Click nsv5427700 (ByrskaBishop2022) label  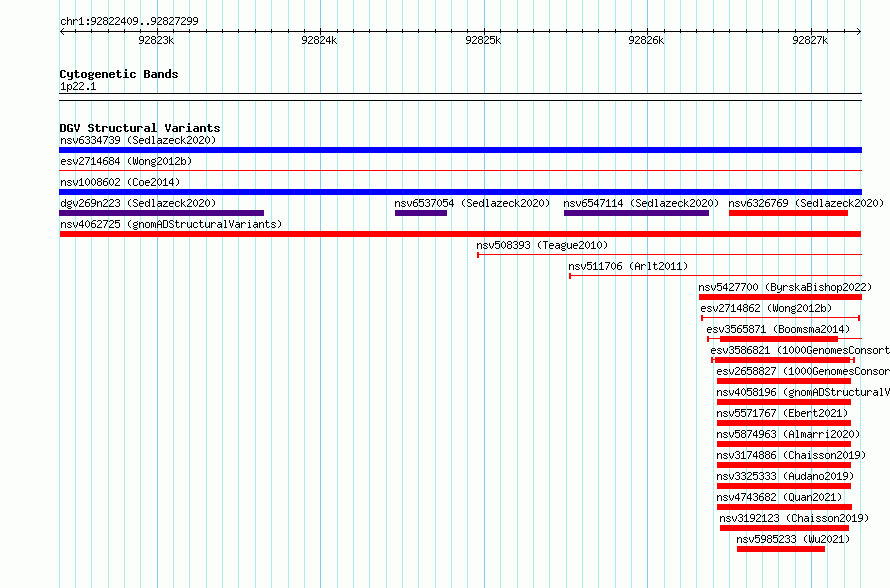pos(785,287)
